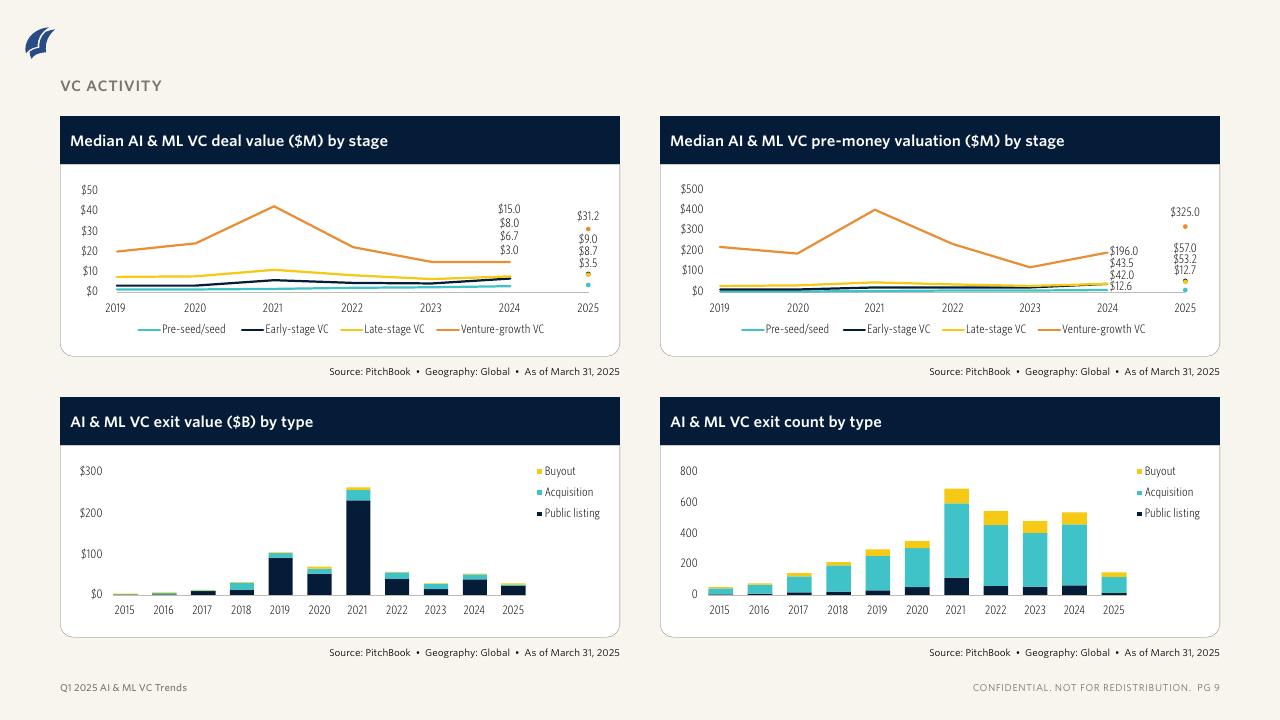Click the teal Acquisition legend square
The image size is (1280, 720).
point(538,492)
